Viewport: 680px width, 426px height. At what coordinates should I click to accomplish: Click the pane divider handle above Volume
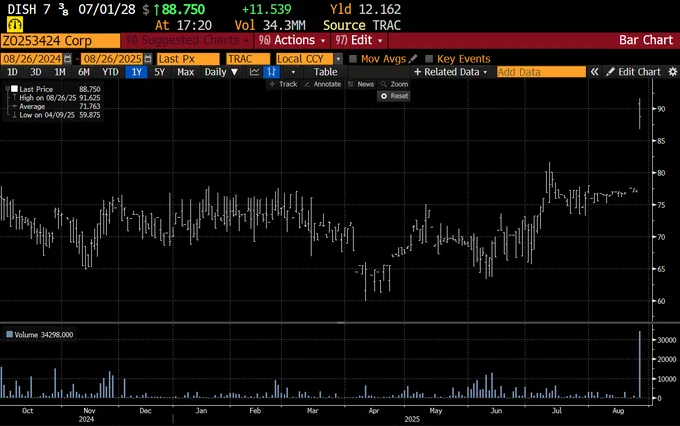pos(341,322)
